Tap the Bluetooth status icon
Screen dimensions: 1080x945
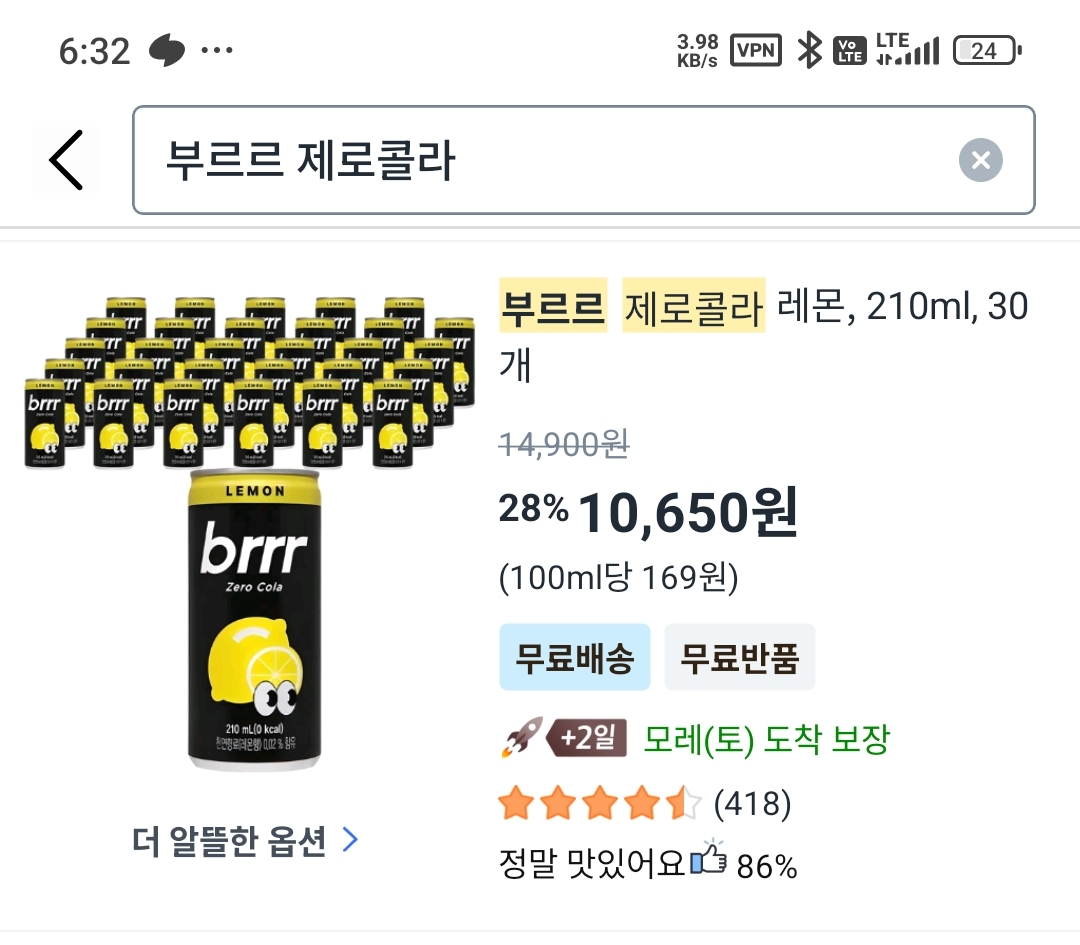pos(808,50)
